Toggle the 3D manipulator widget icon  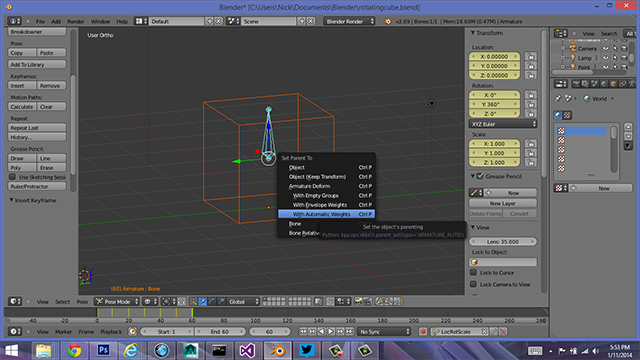(193, 302)
